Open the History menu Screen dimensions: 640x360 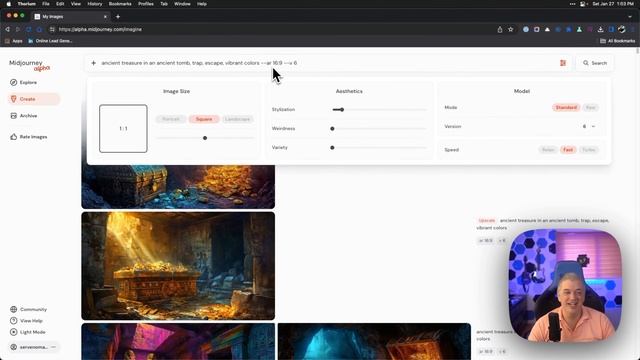[x=95, y=4]
